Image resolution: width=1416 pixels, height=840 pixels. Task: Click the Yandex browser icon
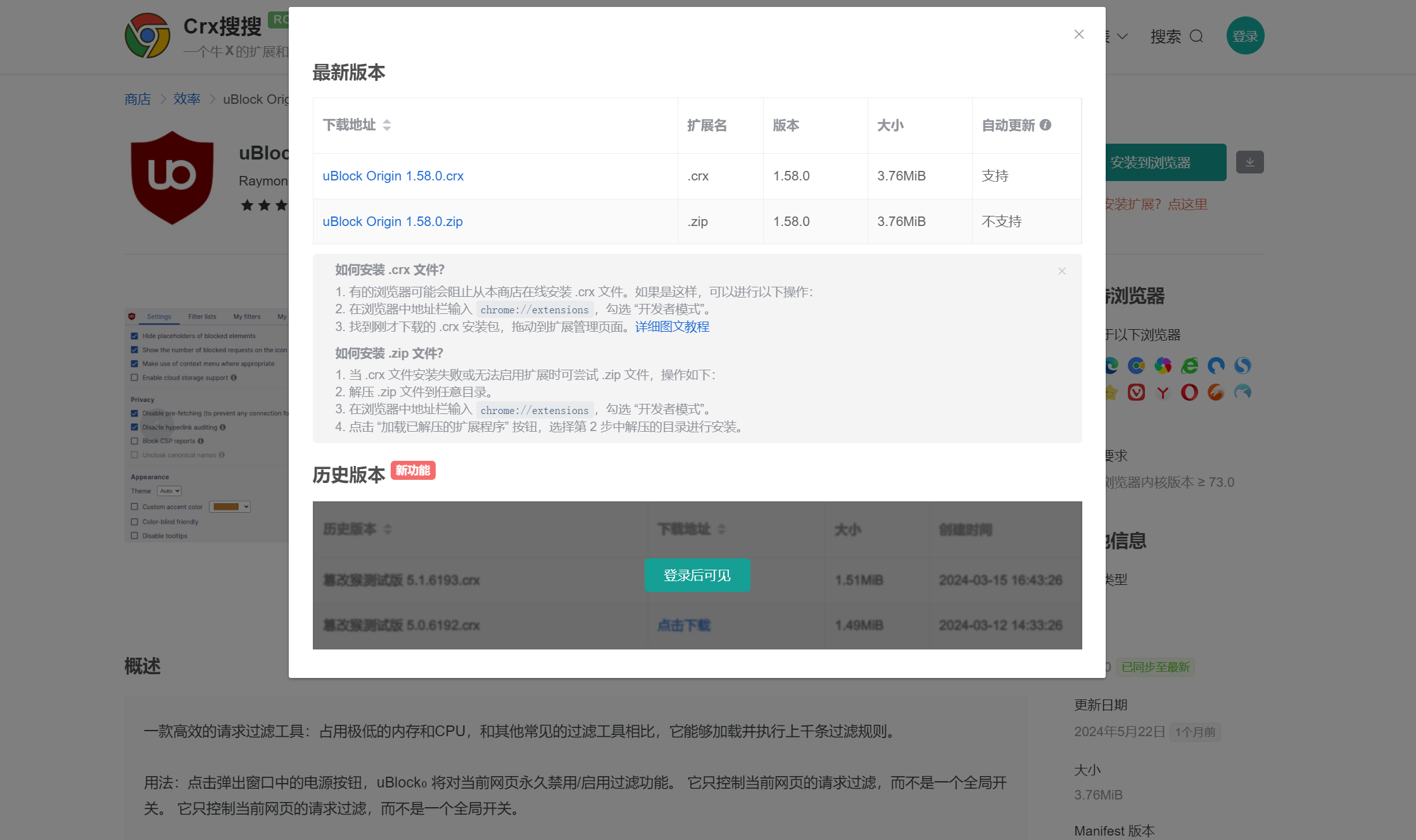[1163, 392]
